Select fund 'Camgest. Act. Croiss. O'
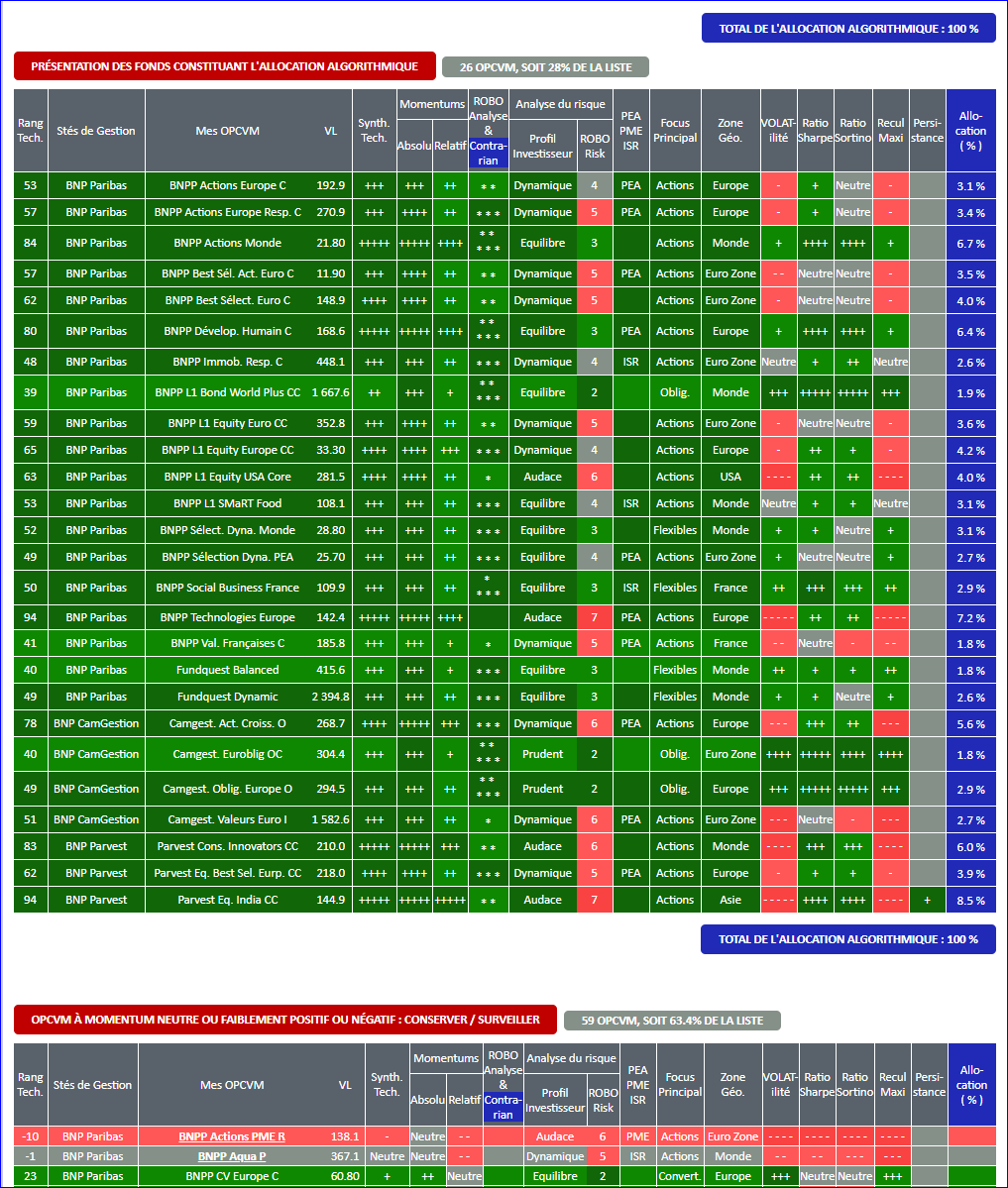 (228, 723)
